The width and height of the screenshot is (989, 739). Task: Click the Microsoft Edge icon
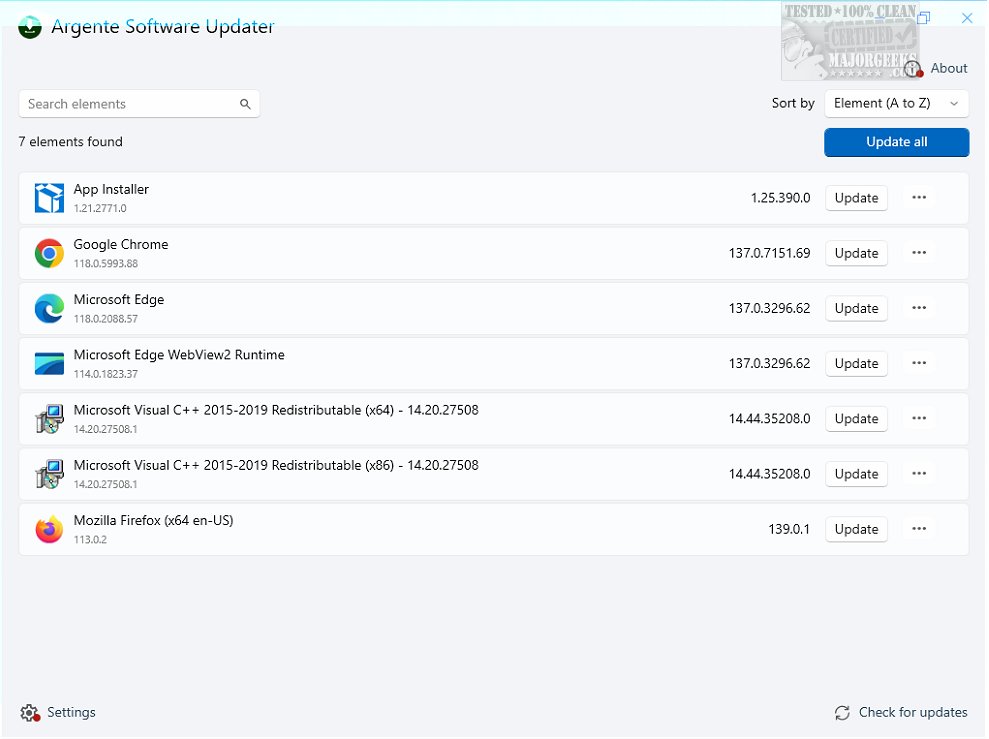pyautogui.click(x=49, y=308)
